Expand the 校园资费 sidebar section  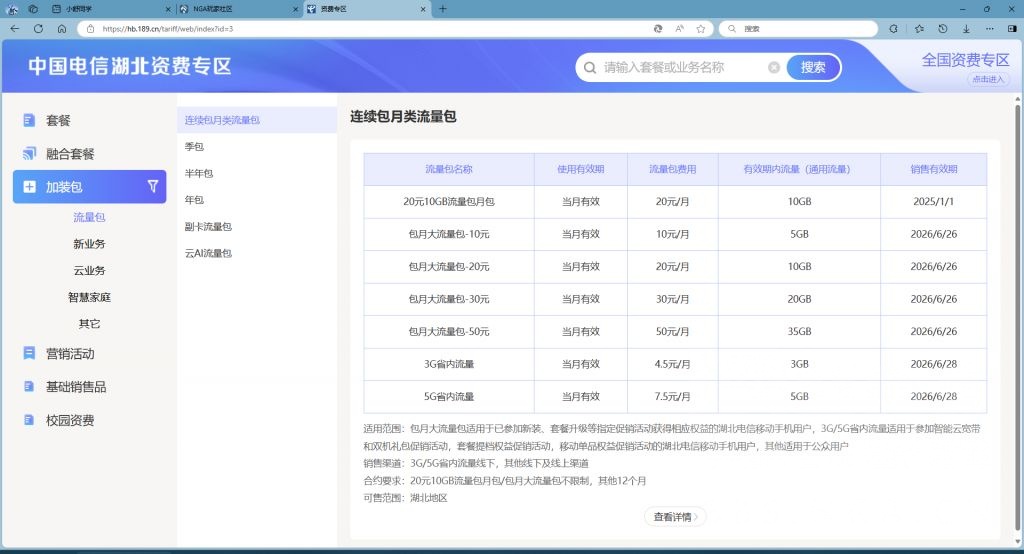[x=70, y=421]
